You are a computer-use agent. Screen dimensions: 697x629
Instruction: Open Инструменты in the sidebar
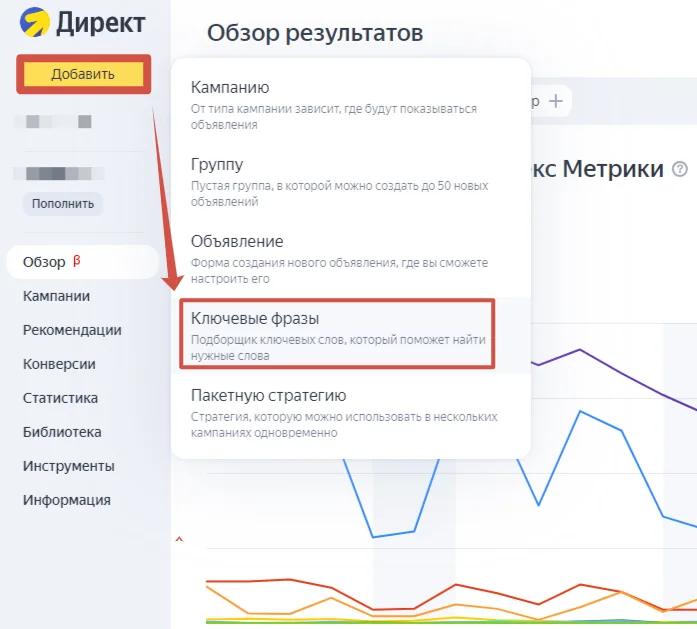click(x=69, y=466)
